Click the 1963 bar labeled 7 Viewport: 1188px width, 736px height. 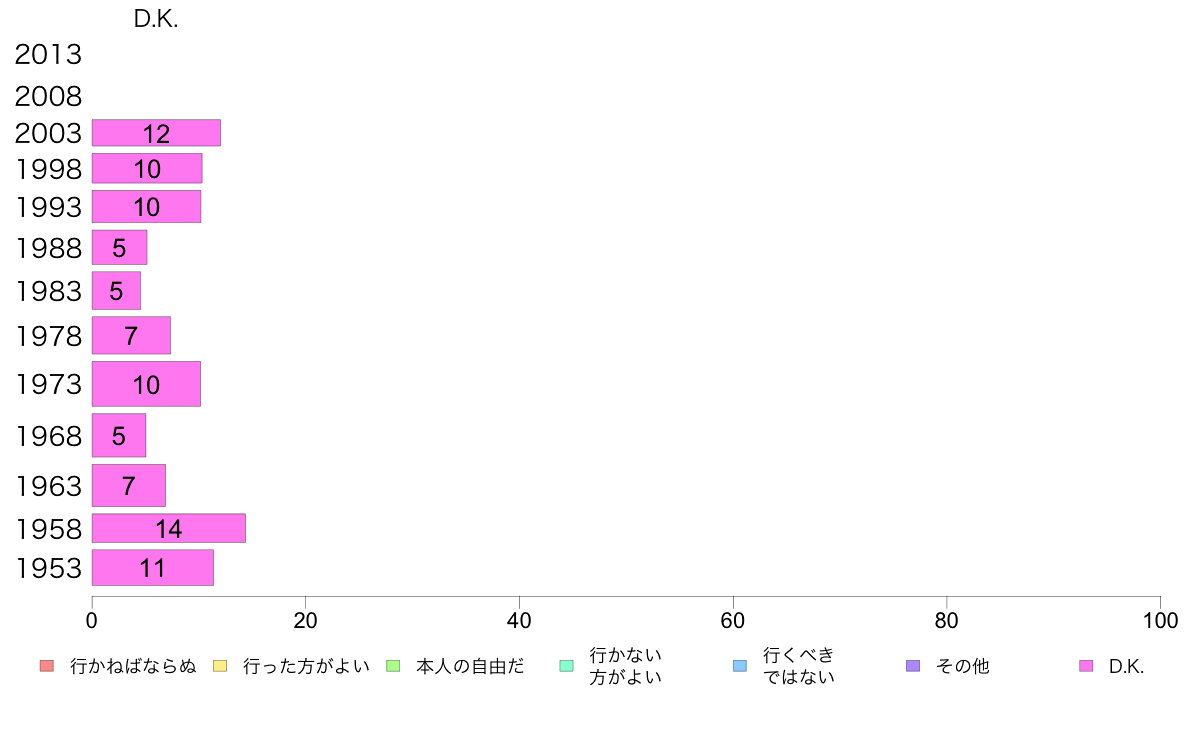pos(129,486)
